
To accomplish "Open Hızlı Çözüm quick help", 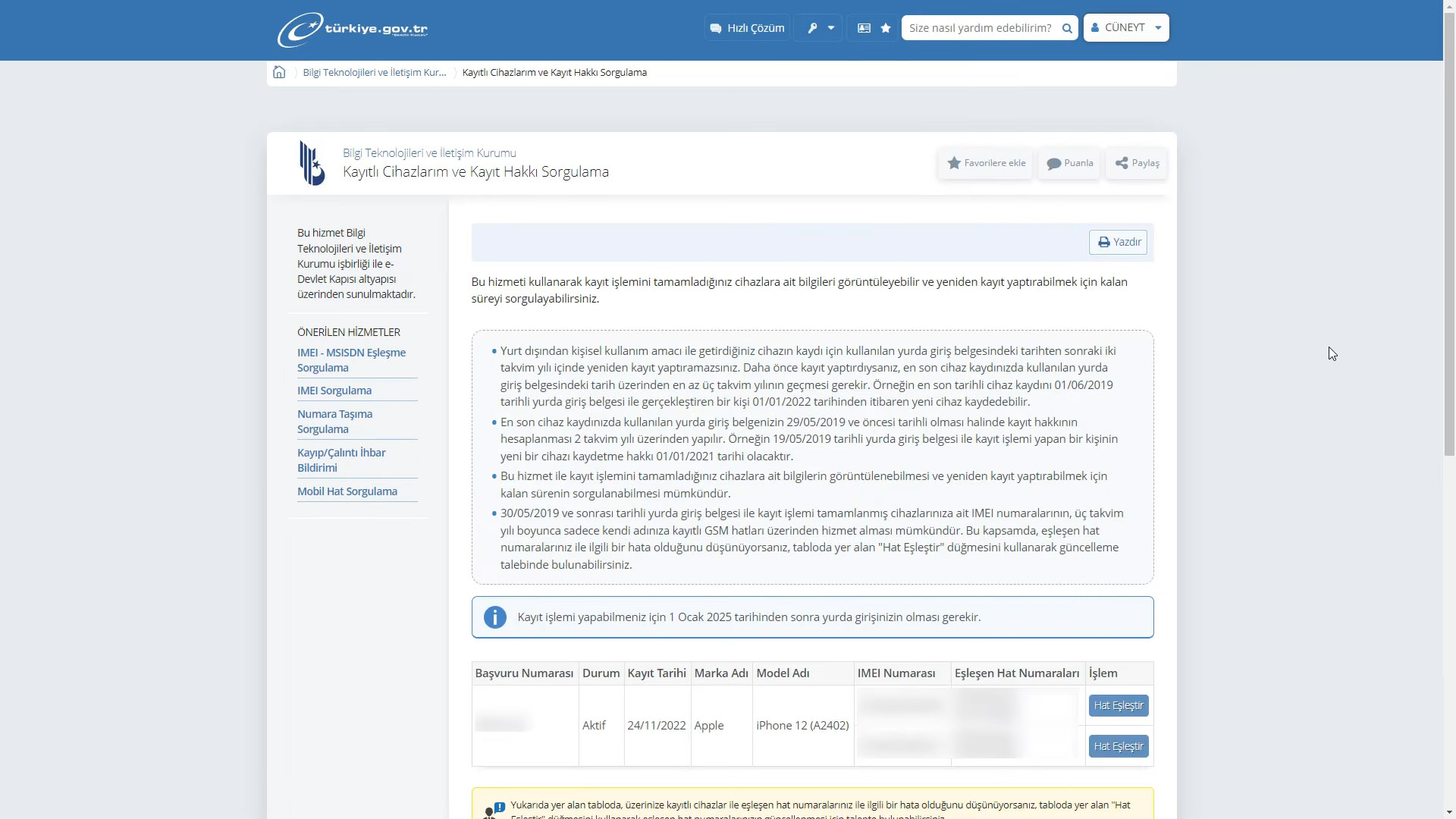I will pos(747,28).
